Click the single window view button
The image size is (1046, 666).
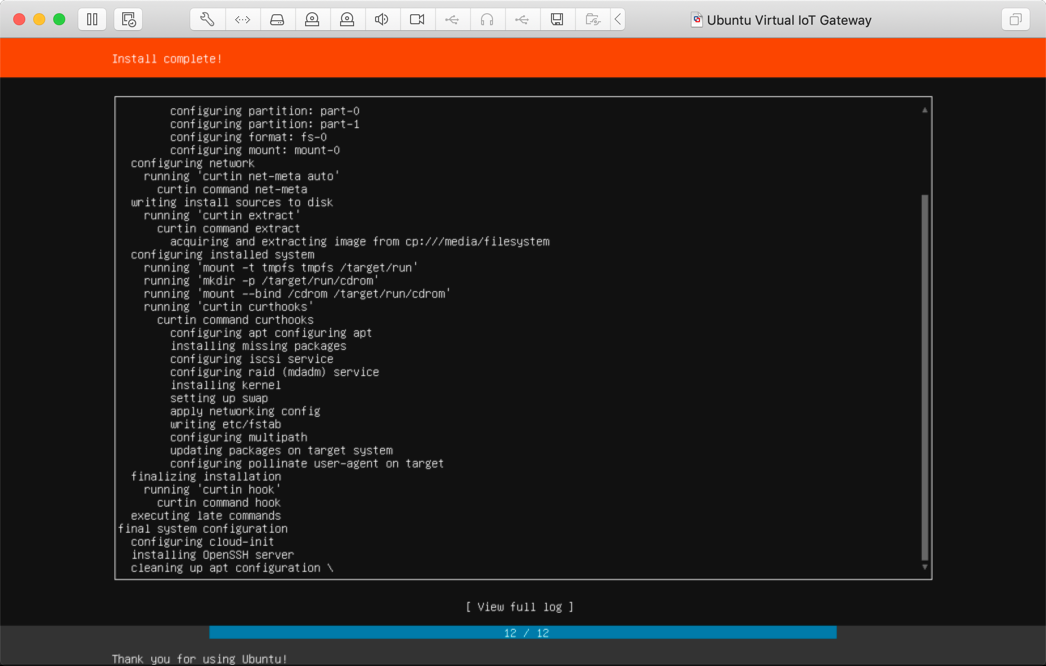[x=1015, y=19]
